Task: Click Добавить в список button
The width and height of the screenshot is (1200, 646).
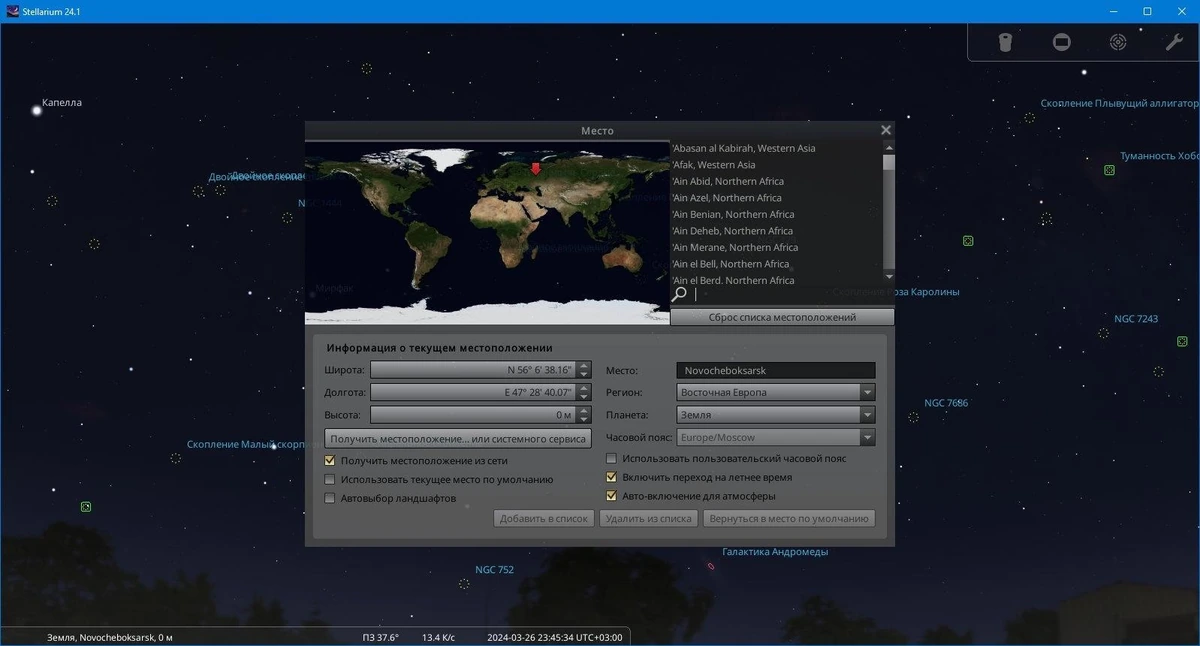Action: (544, 519)
